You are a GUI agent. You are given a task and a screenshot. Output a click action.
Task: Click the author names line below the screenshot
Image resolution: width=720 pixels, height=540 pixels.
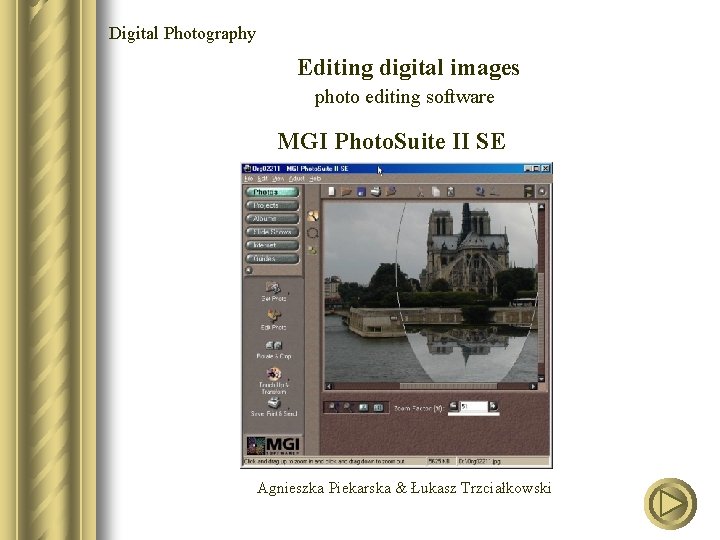pos(404,488)
